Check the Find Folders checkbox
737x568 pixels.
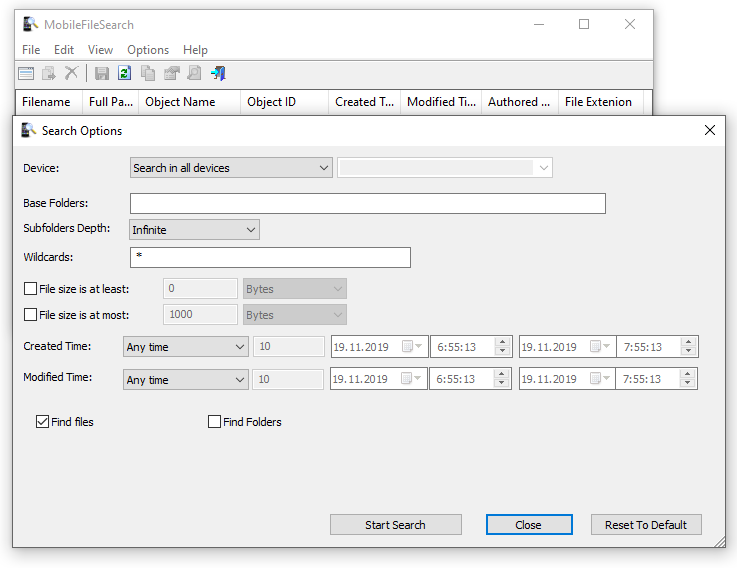(214, 422)
